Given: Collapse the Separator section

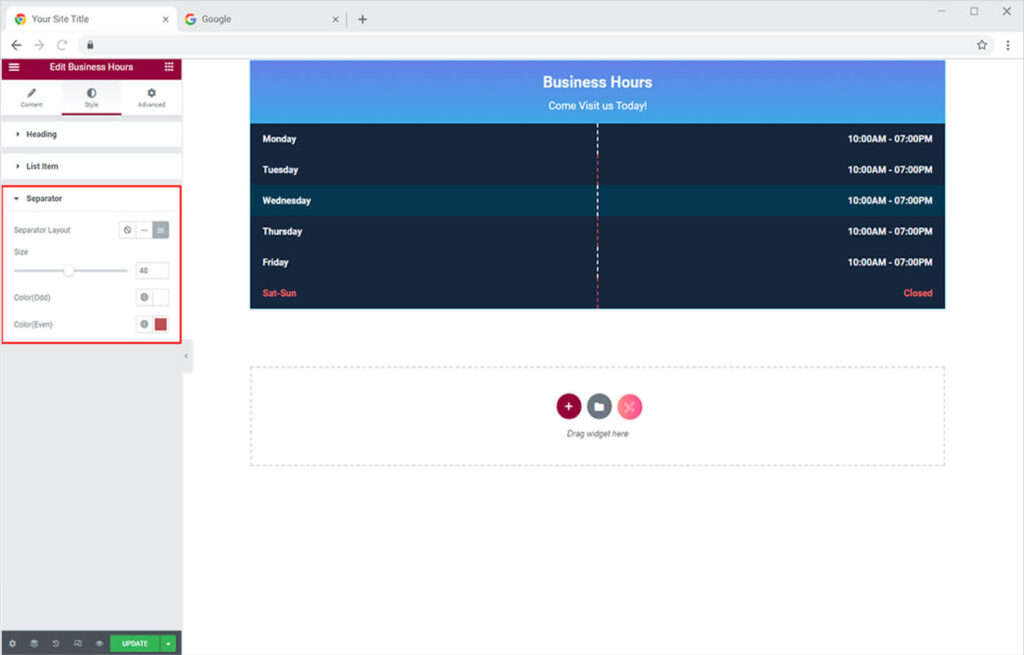Looking at the screenshot, I should click(x=43, y=199).
